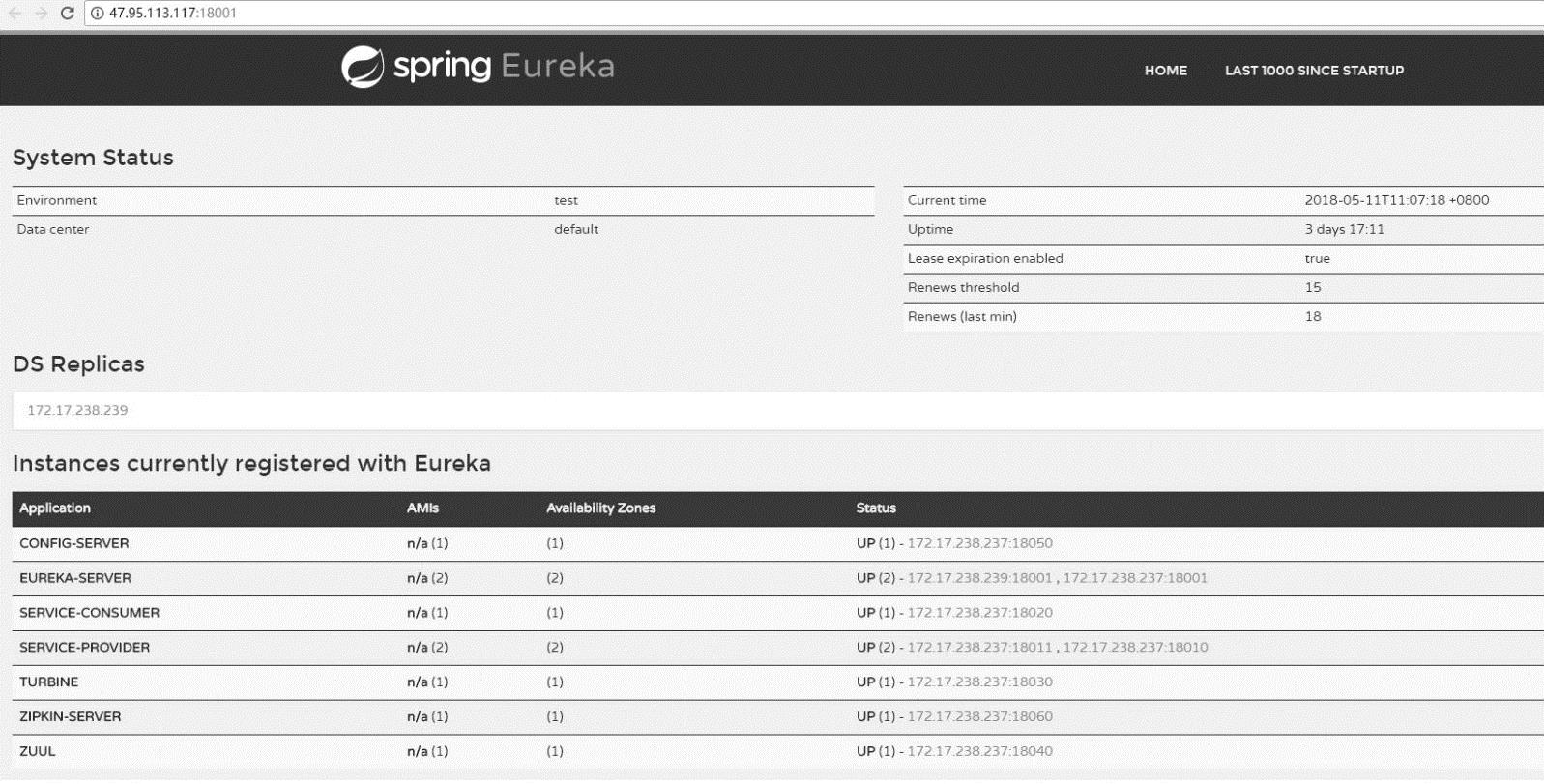Click the Availability Zones value in the TURBINE row
1544x784 pixels.
[x=555, y=682]
